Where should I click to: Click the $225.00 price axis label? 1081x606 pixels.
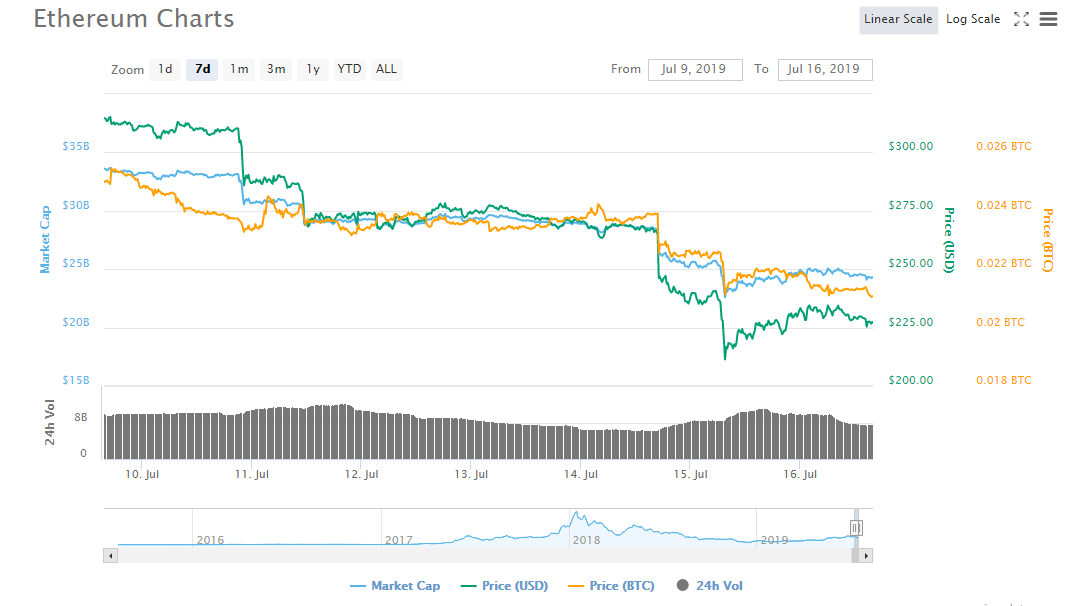point(911,322)
